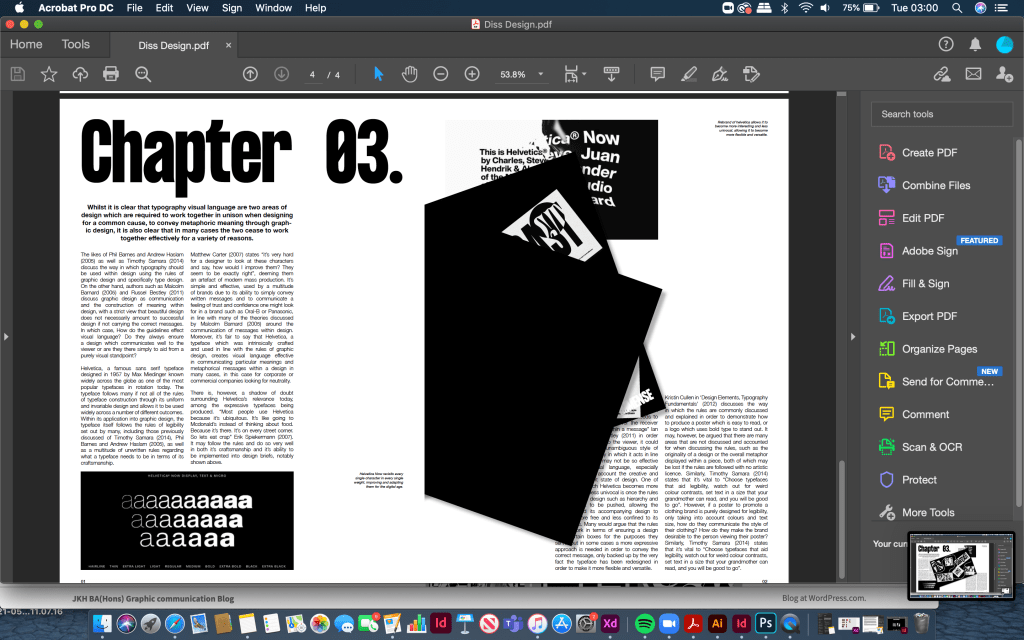This screenshot has width=1024, height=640.
Task: Close the Diss Design.pdf tab
Action: coord(228,45)
